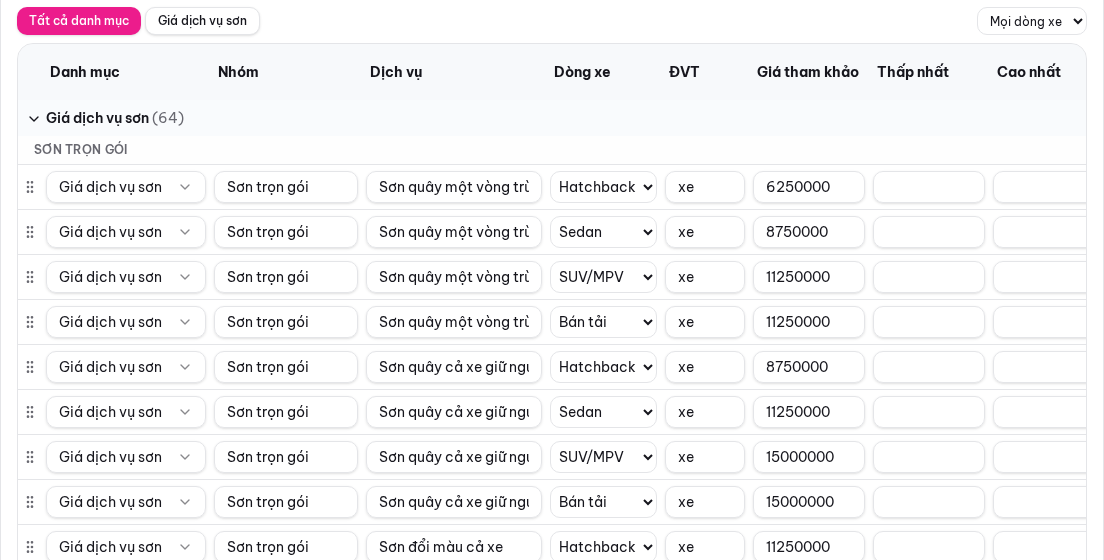Click drag handle of SUV/MPV 11250000 row
The height and width of the screenshot is (560, 1104).
coord(30,278)
